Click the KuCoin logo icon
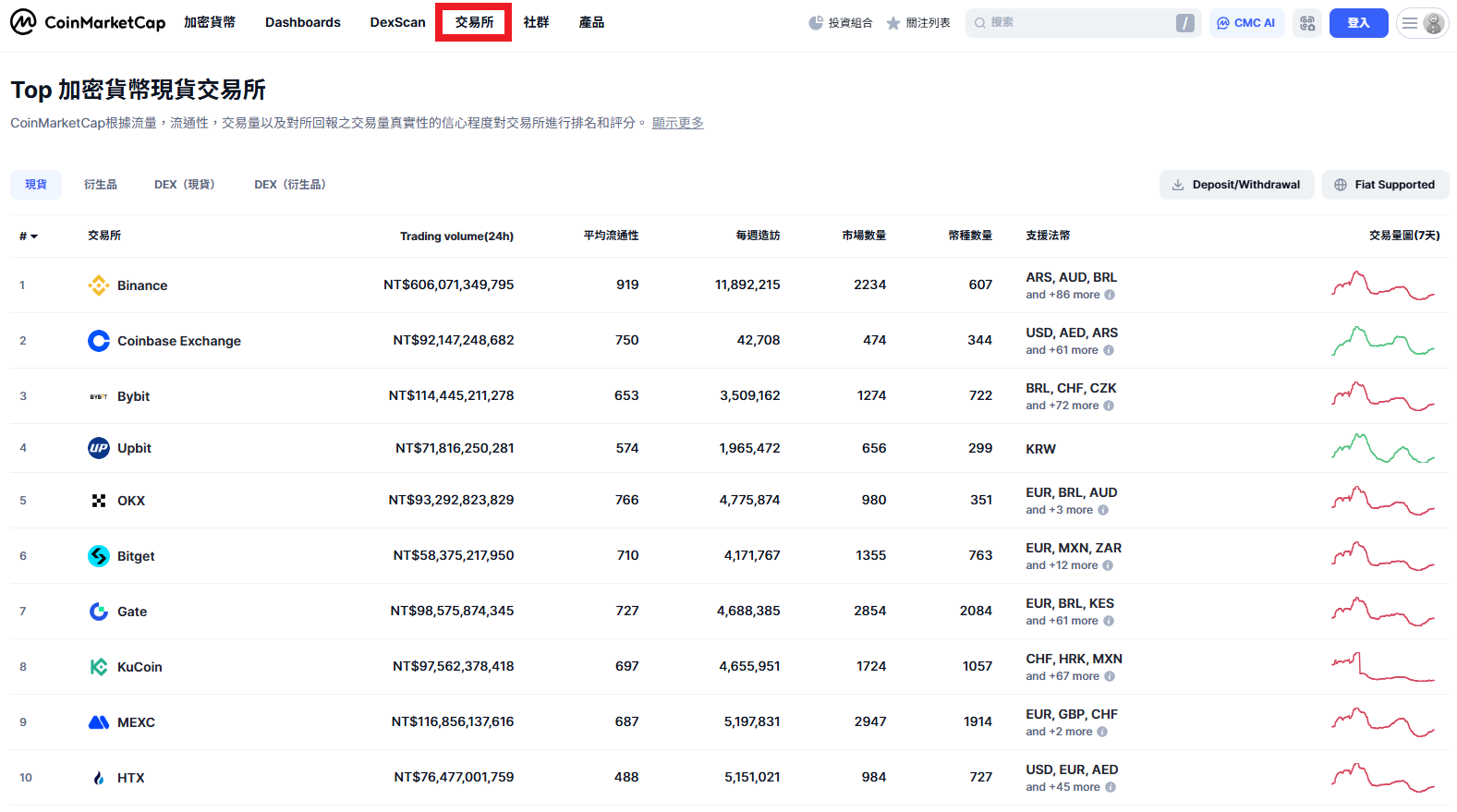Viewport: 1457px width, 812px height. (x=98, y=667)
